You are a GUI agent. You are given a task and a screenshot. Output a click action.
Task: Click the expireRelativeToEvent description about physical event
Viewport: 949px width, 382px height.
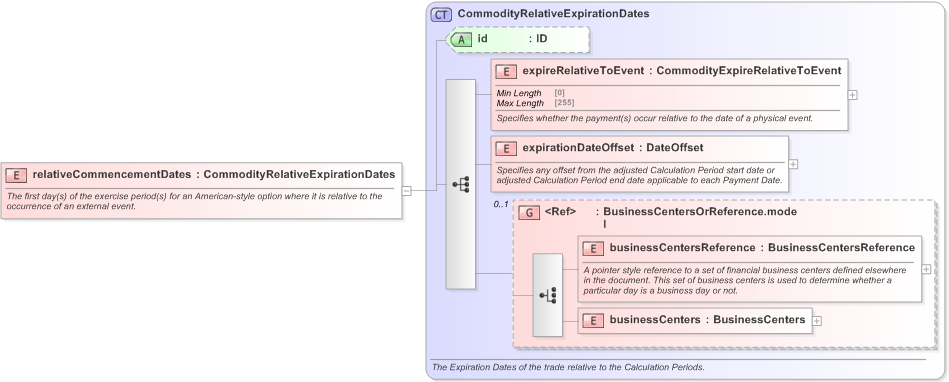[x=654, y=119]
